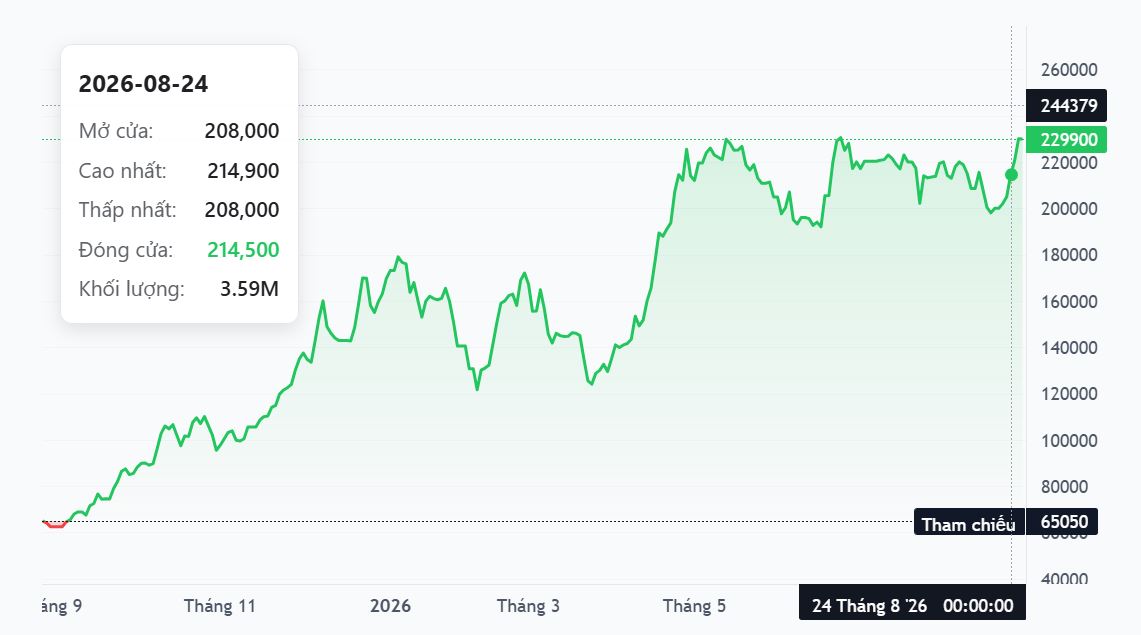The width and height of the screenshot is (1141, 635).
Task: Click the "Tháng 5" time axis label
Action: click(694, 606)
